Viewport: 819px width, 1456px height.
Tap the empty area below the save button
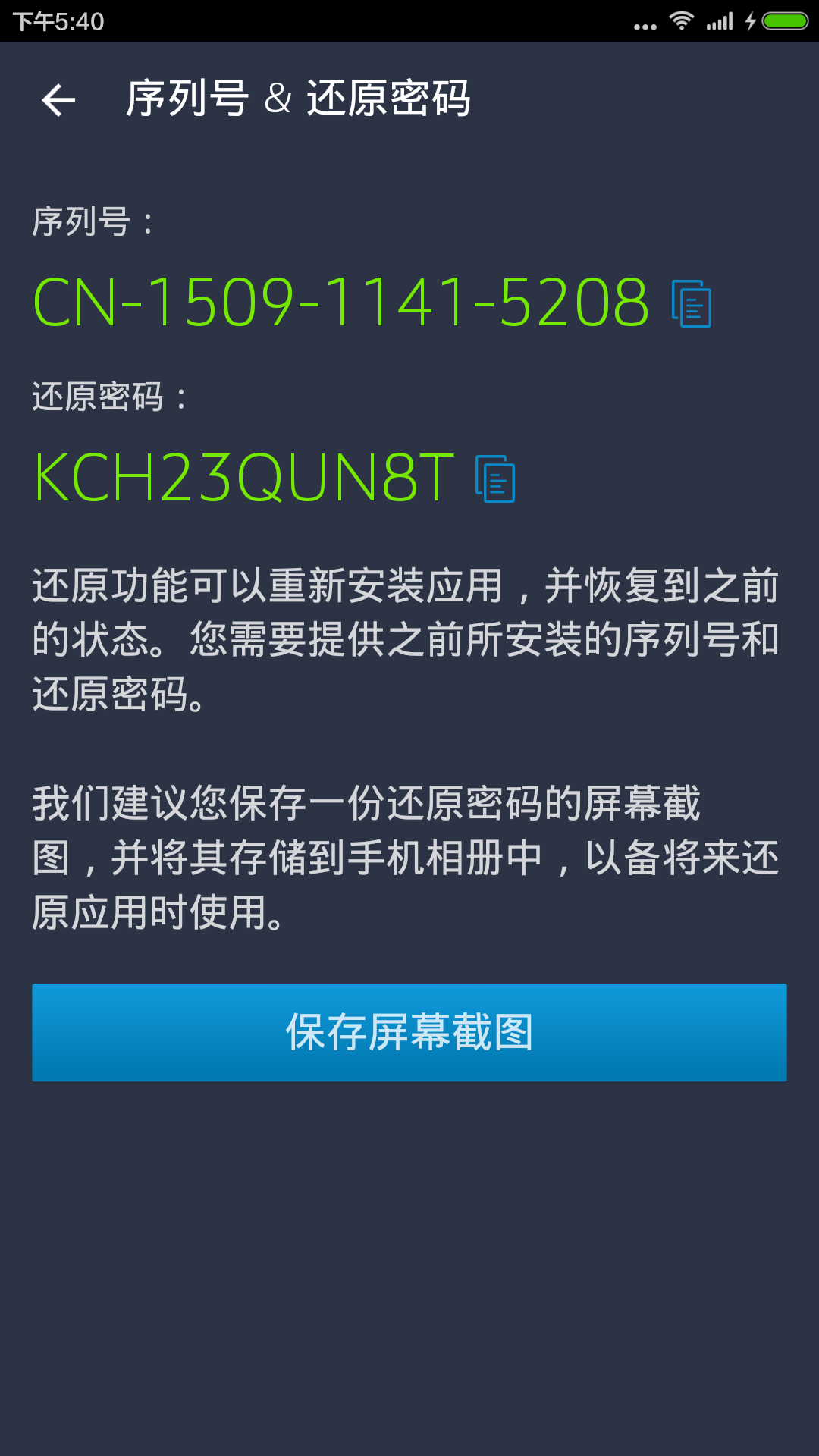[x=409, y=1266]
